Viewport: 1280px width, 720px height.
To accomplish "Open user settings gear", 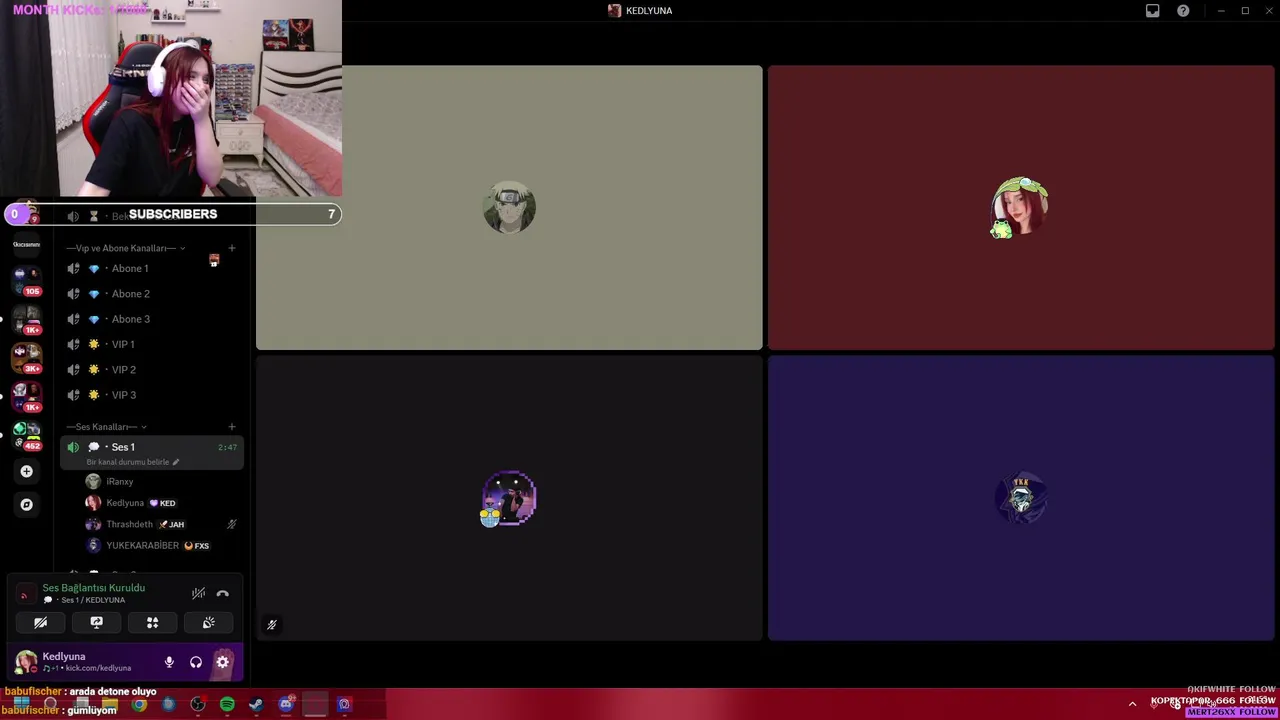I will point(222,662).
